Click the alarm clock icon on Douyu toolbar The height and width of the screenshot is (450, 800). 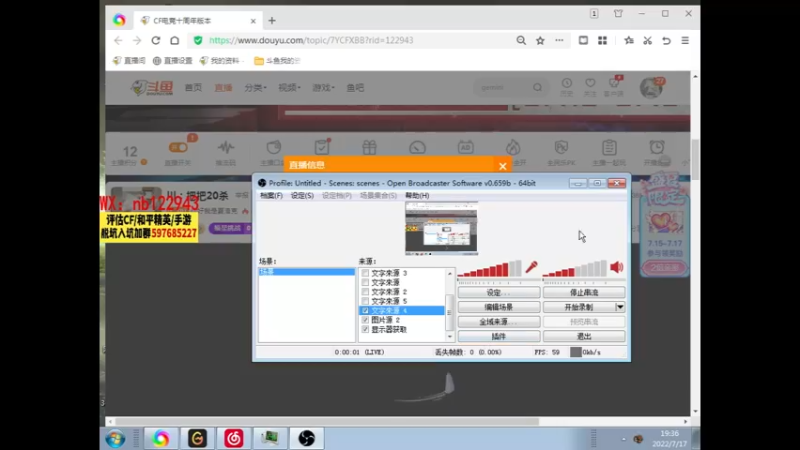pos(657,148)
